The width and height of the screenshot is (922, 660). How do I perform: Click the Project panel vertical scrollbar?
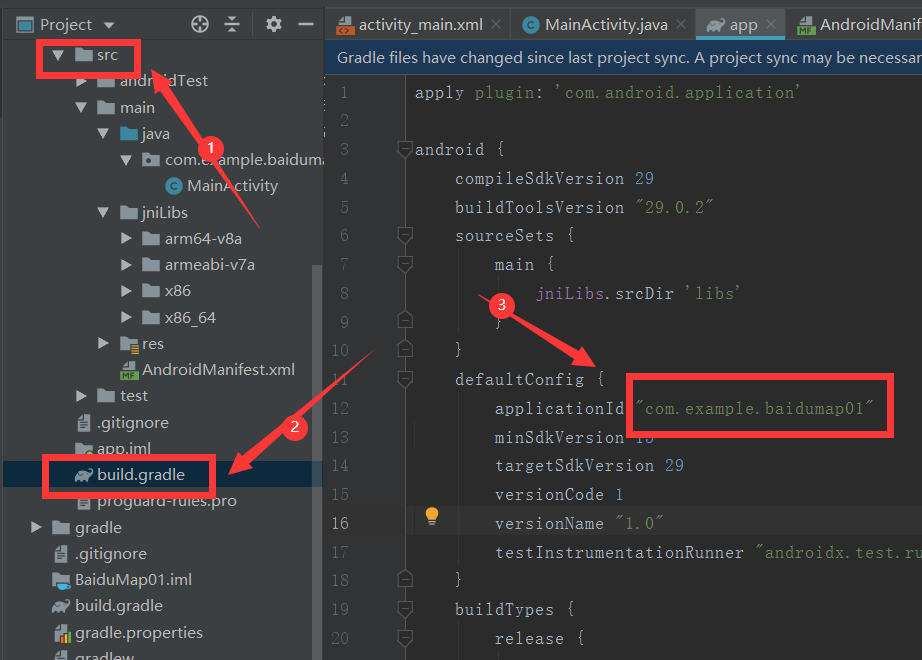tap(317, 462)
